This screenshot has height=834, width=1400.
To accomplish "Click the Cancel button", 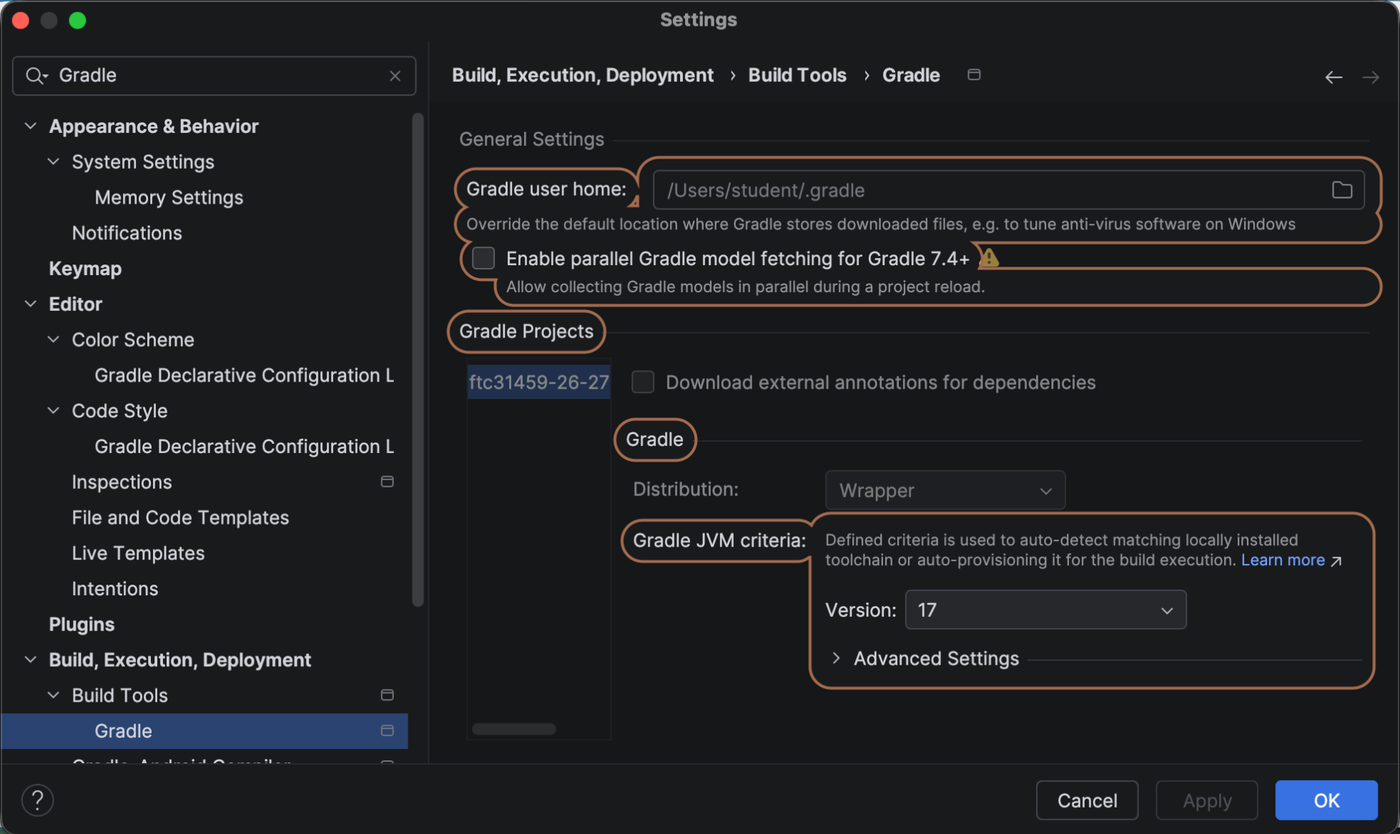I will (x=1087, y=800).
